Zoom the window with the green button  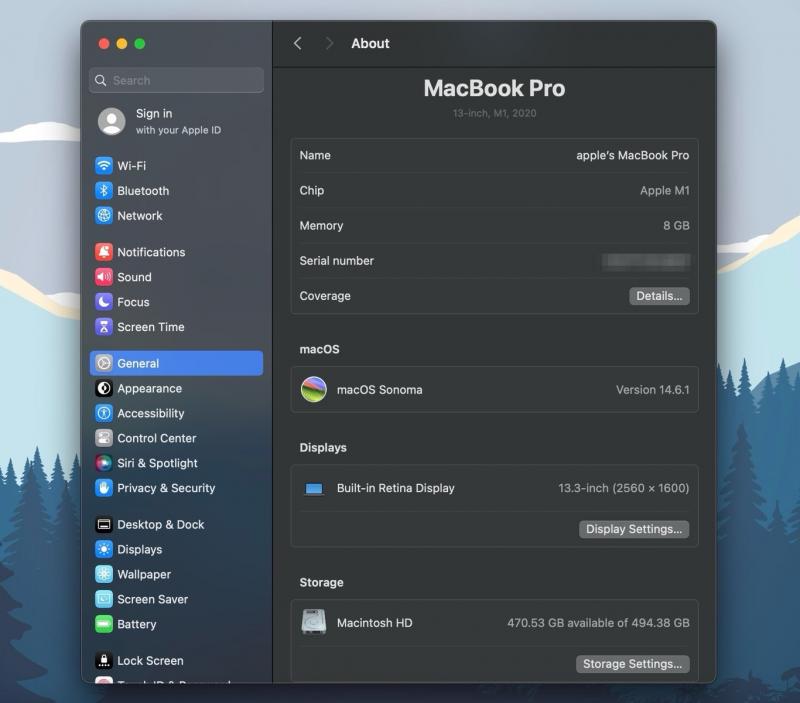[140, 44]
